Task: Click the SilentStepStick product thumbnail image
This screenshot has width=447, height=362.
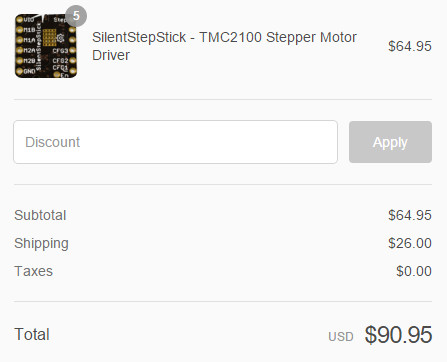Action: click(46, 46)
